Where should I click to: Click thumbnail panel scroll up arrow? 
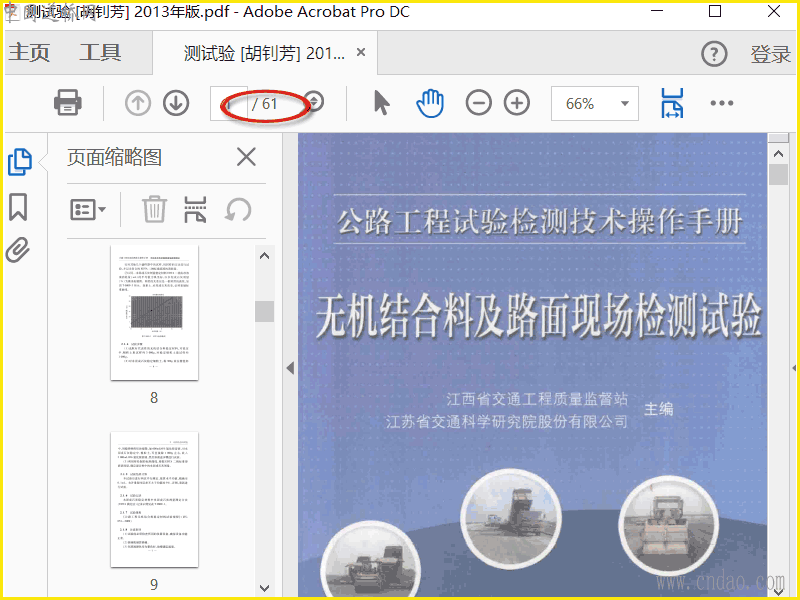pyautogui.click(x=264, y=256)
